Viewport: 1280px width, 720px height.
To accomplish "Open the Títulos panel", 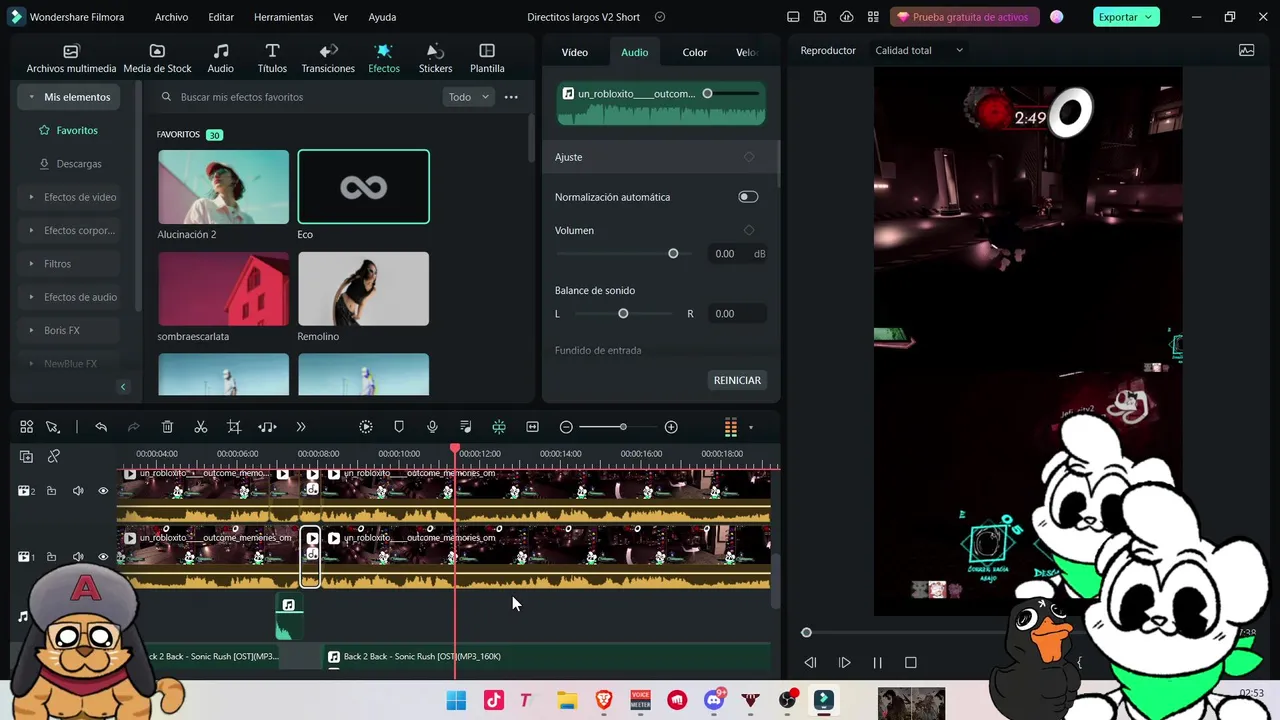I will click(272, 59).
